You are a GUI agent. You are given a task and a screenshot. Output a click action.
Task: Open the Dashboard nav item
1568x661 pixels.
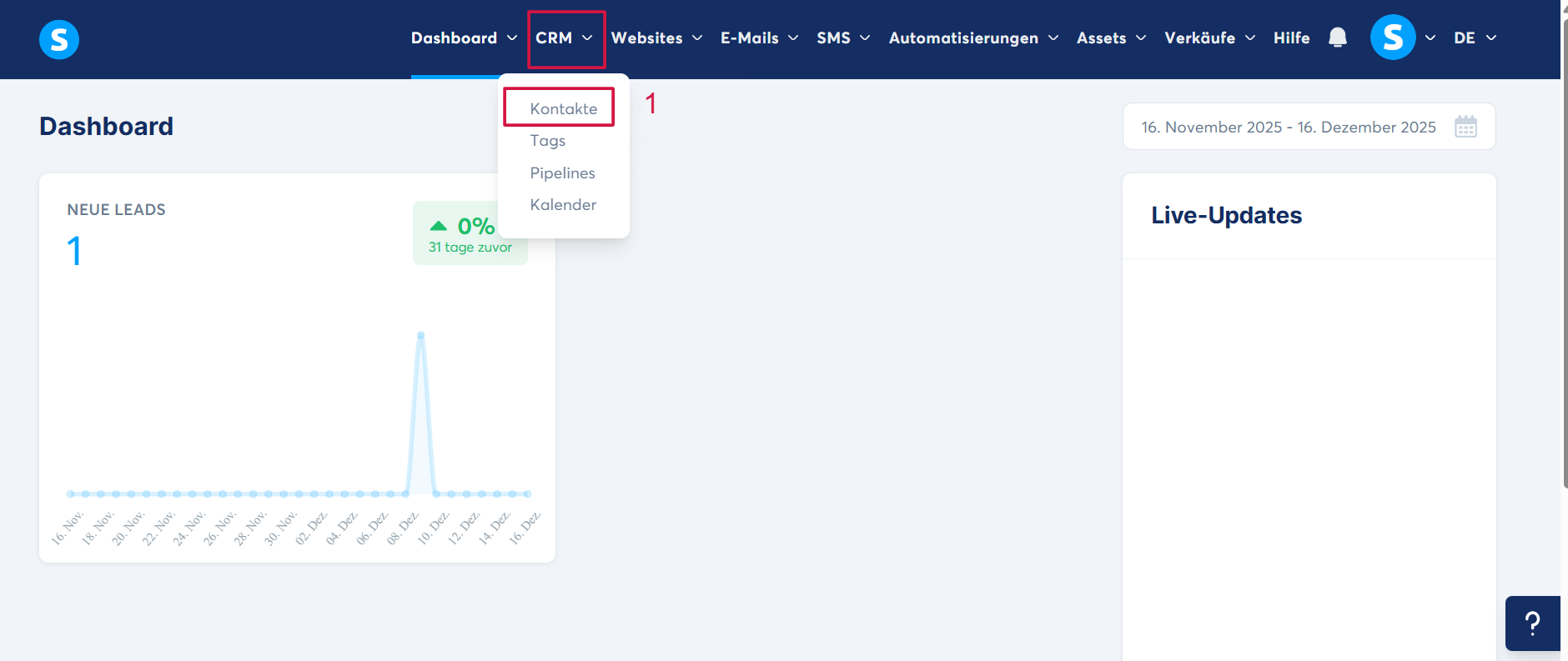point(454,38)
